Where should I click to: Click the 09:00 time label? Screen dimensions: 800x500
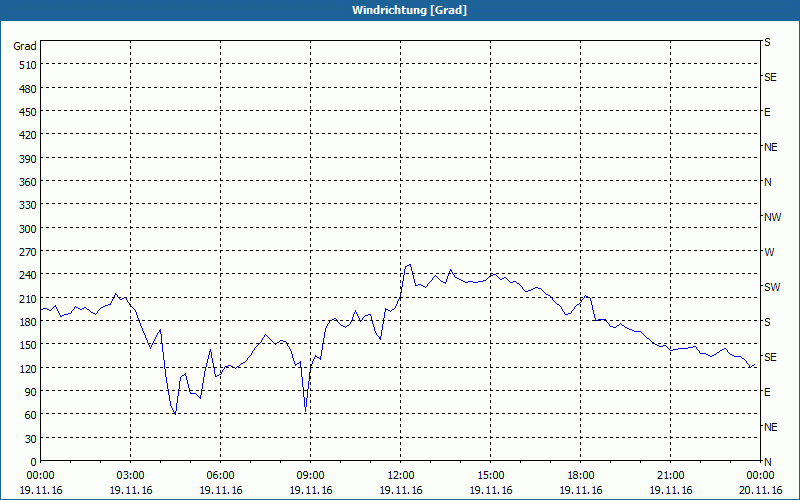click(x=311, y=476)
